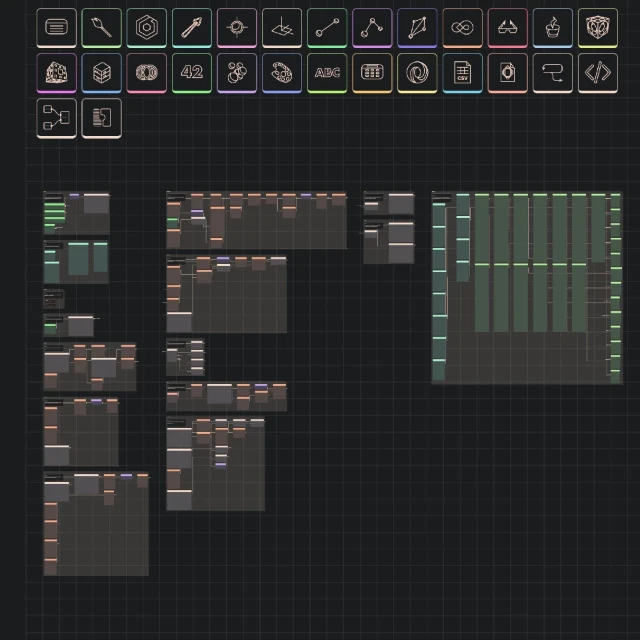Select the ABC text icon
Image resolution: width=640 pixels, height=640 pixels.
tap(327, 73)
